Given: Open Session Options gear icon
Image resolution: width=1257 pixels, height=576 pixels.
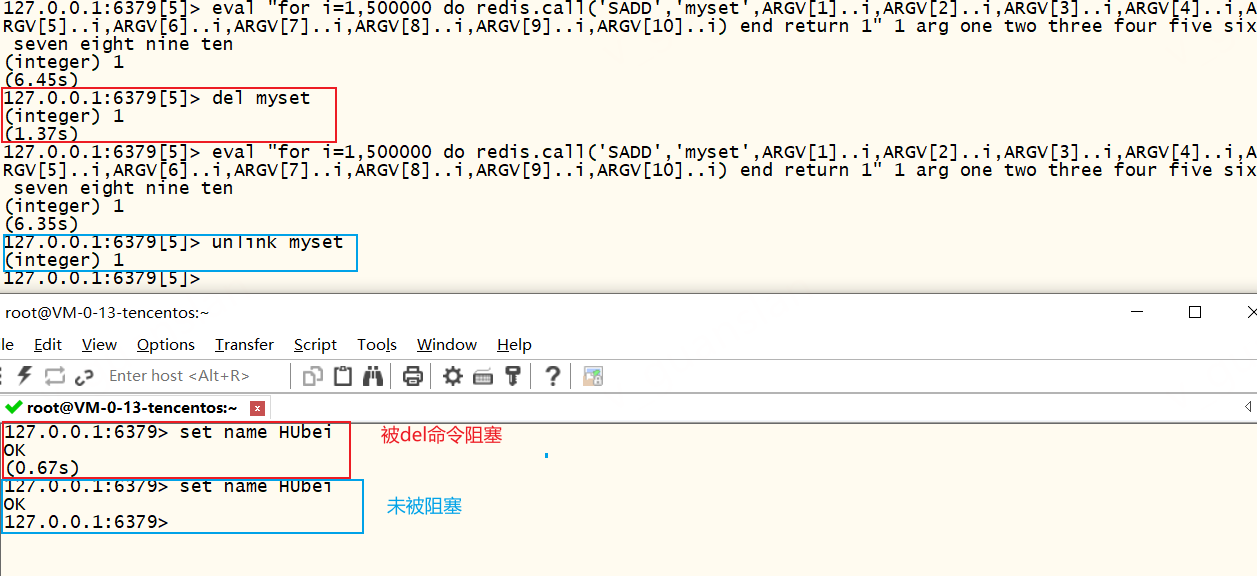Looking at the screenshot, I should coord(453,376).
